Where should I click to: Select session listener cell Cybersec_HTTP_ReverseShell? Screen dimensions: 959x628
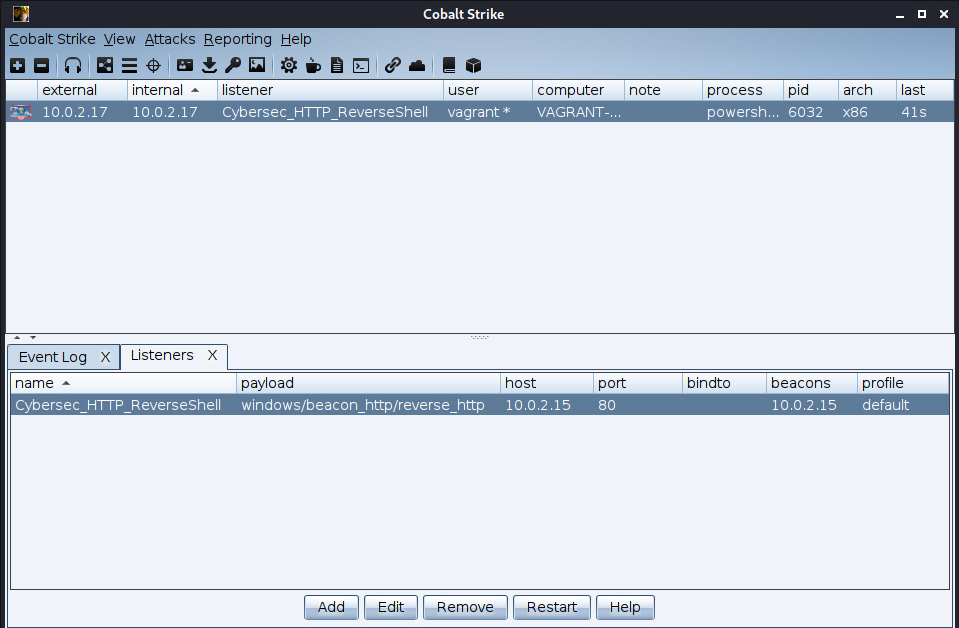pyautogui.click(x=330, y=113)
